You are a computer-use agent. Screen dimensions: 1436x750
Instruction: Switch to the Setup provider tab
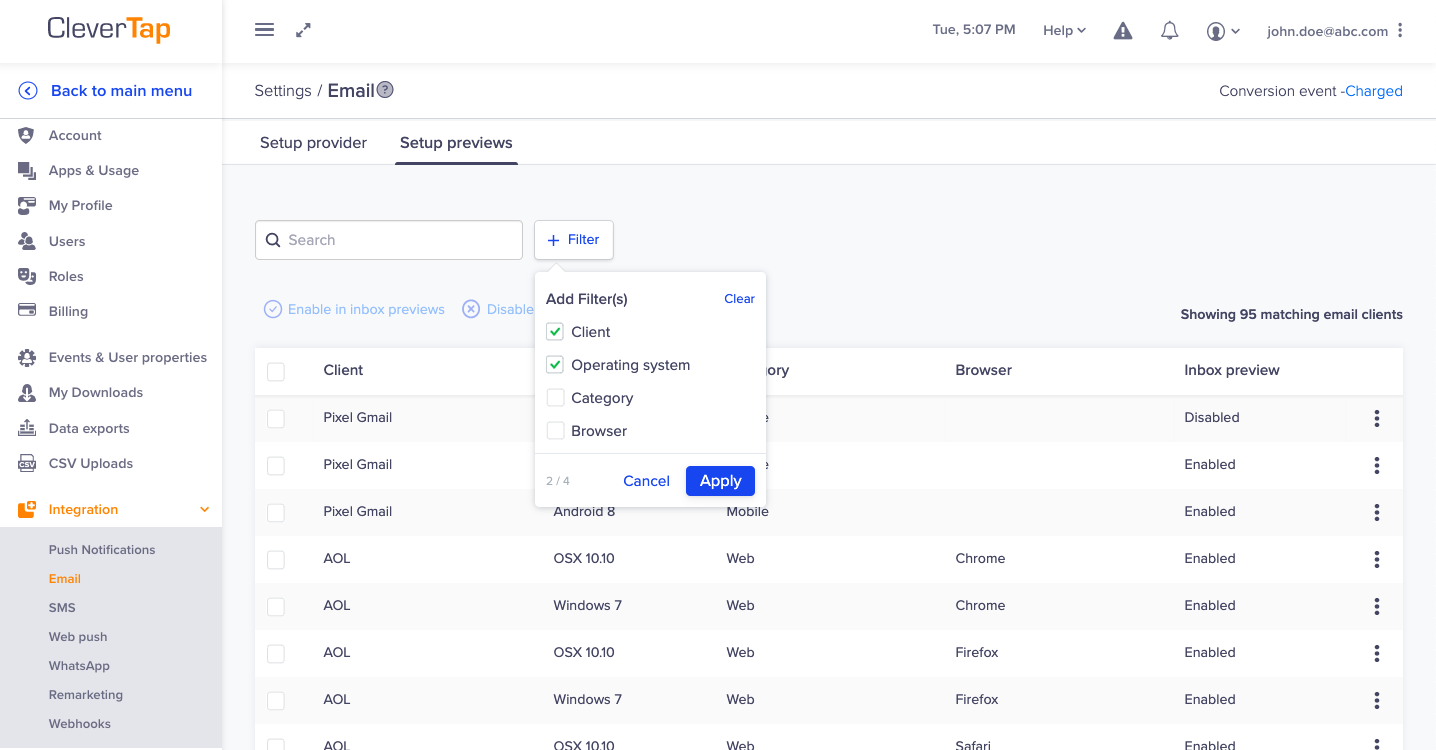[x=313, y=142]
